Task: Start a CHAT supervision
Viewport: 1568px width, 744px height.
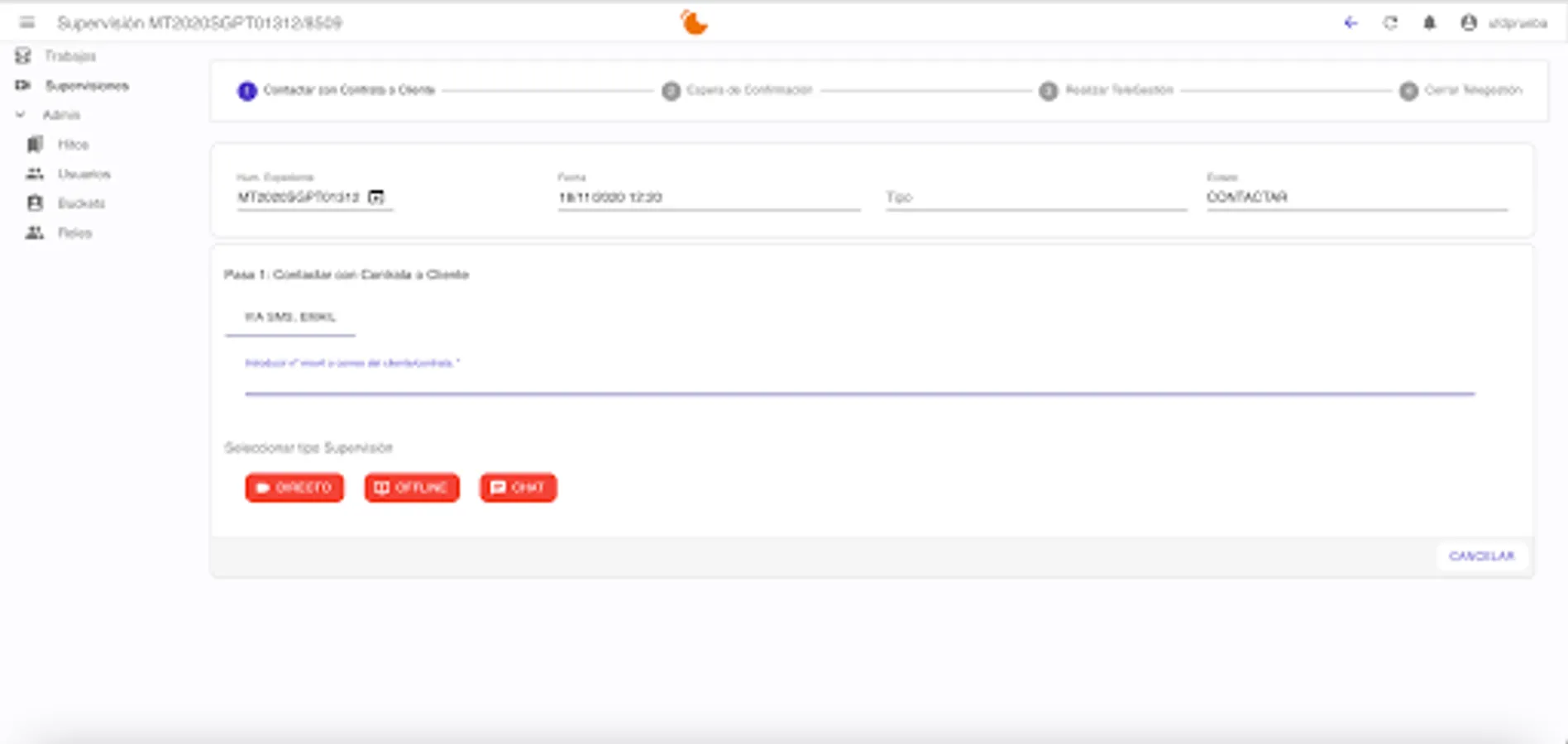Action: pyautogui.click(x=518, y=488)
